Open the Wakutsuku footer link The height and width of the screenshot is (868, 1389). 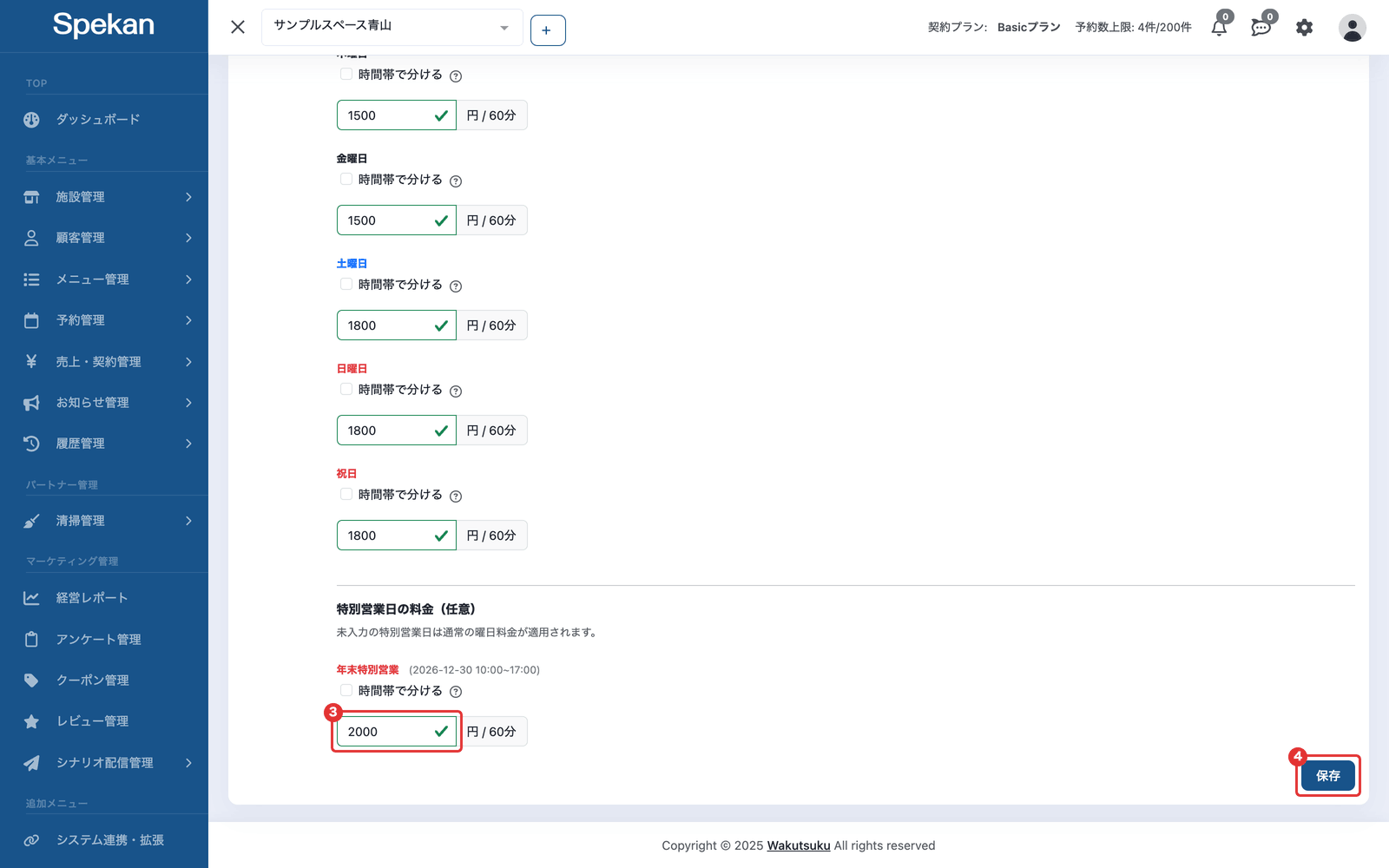[799, 845]
